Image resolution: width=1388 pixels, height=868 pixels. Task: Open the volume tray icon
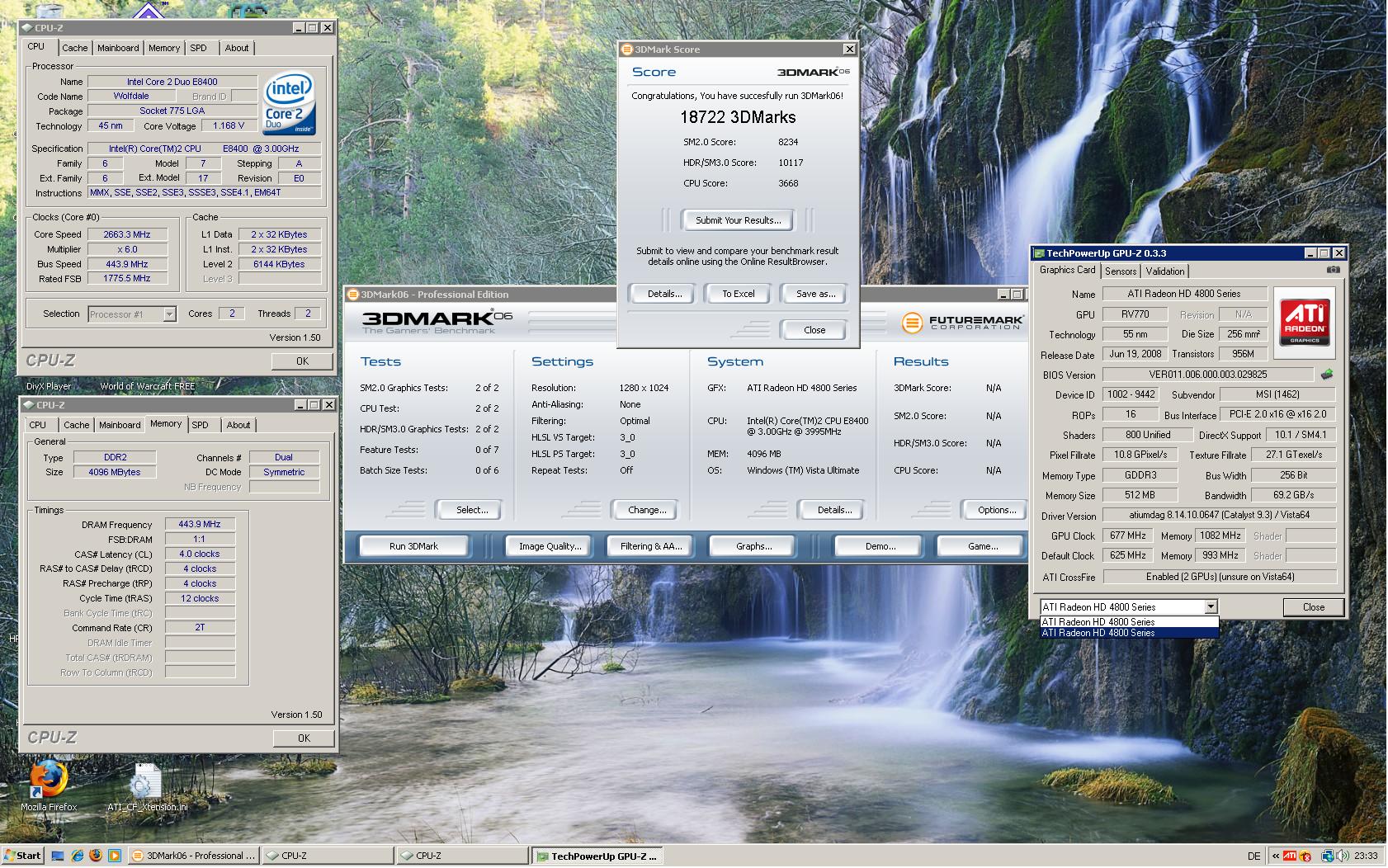(x=1342, y=856)
